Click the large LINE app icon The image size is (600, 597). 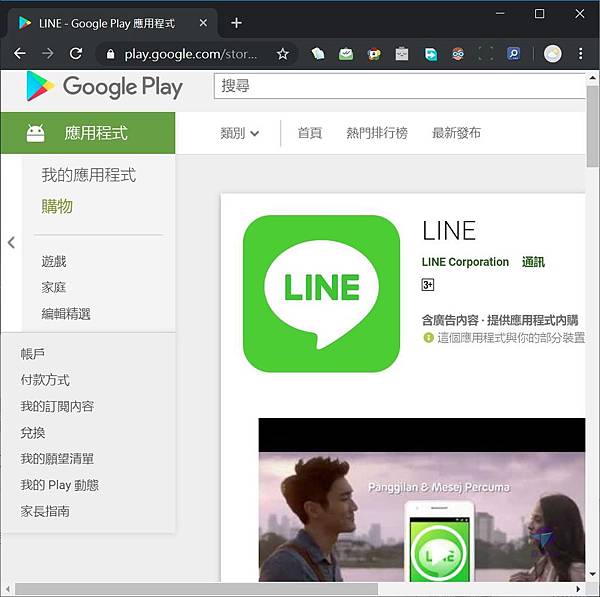321,294
